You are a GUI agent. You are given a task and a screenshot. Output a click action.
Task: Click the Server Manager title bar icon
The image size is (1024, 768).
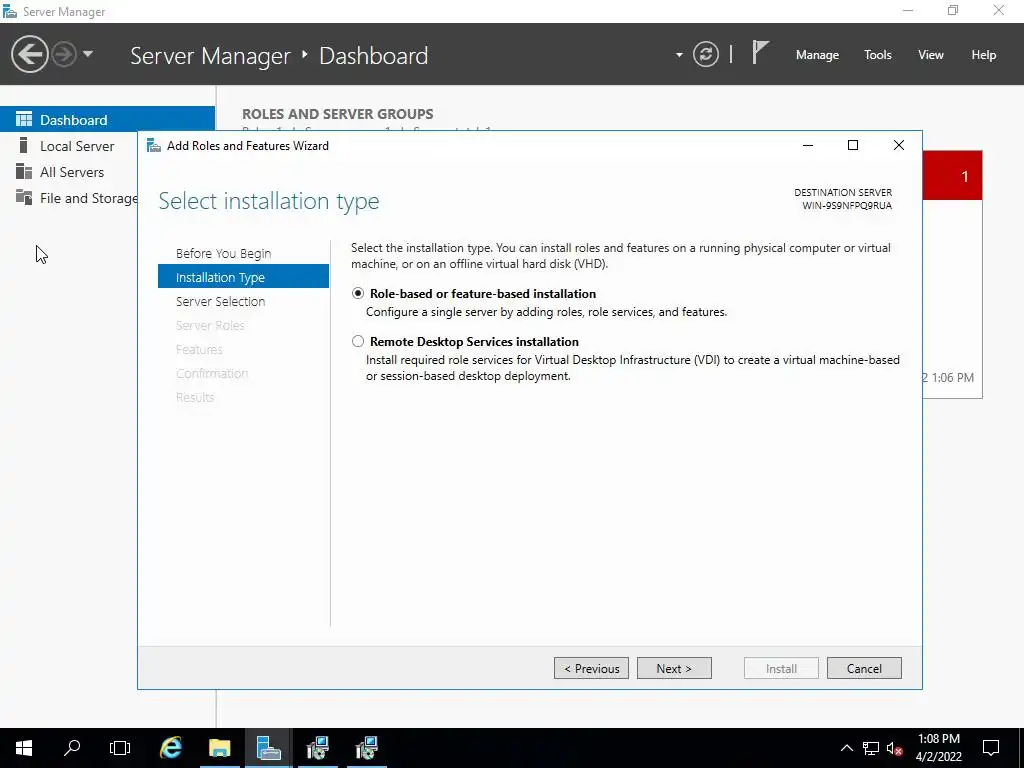pyautogui.click(x=9, y=11)
